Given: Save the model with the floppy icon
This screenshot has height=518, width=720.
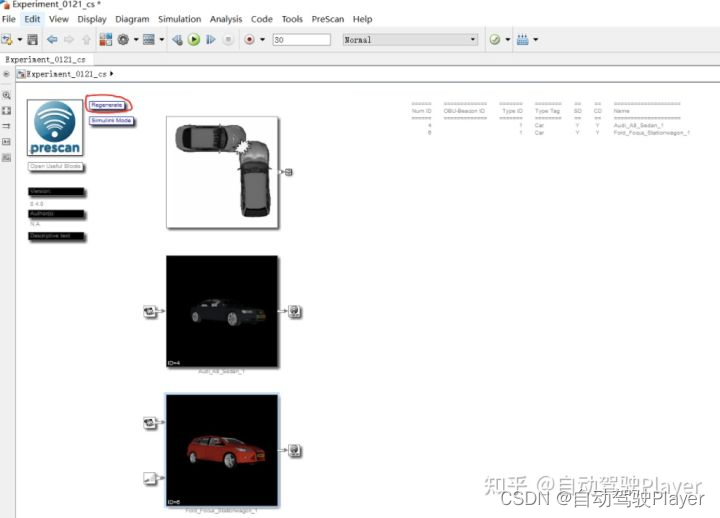Looking at the screenshot, I should click(33, 40).
